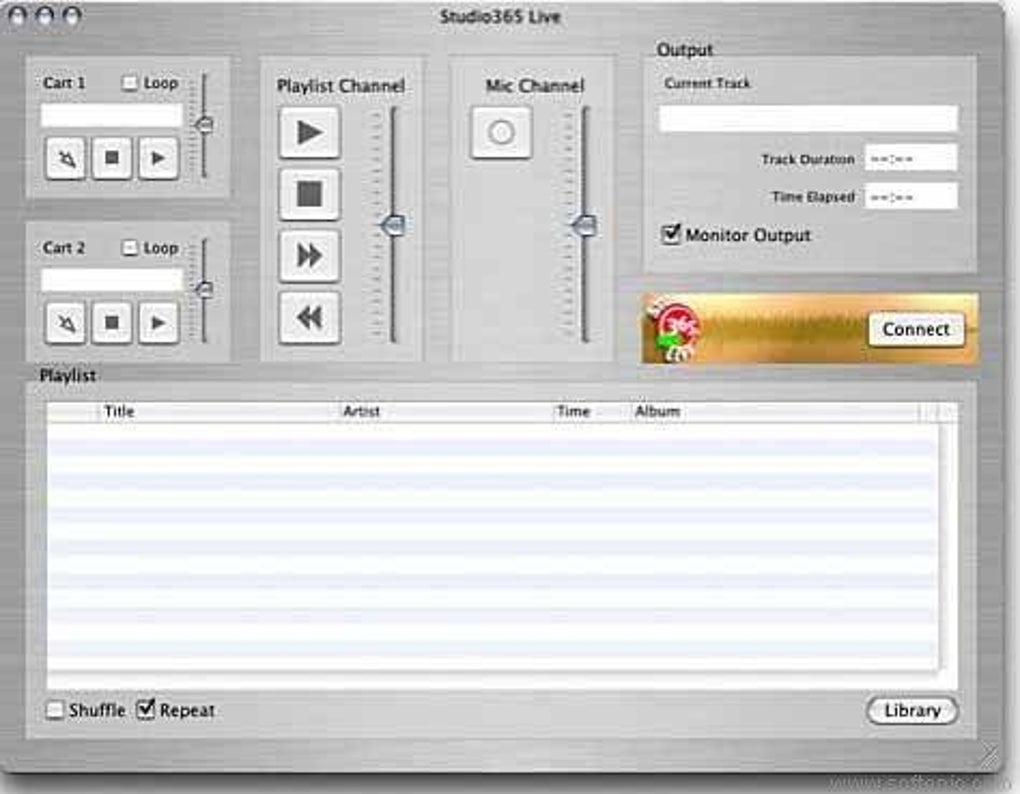The image size is (1020, 794).
Task: Sort playlist by Time column
Action: click(x=591, y=412)
